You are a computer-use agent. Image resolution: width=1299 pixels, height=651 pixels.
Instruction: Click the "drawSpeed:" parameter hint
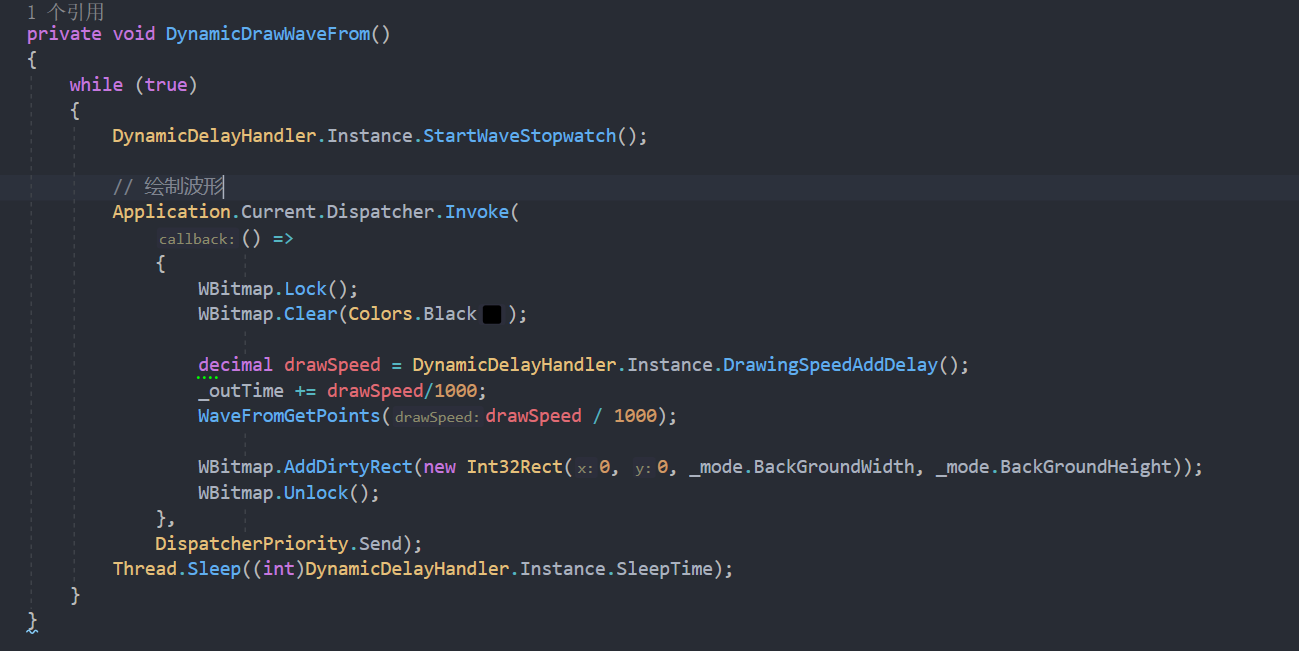click(x=438, y=417)
